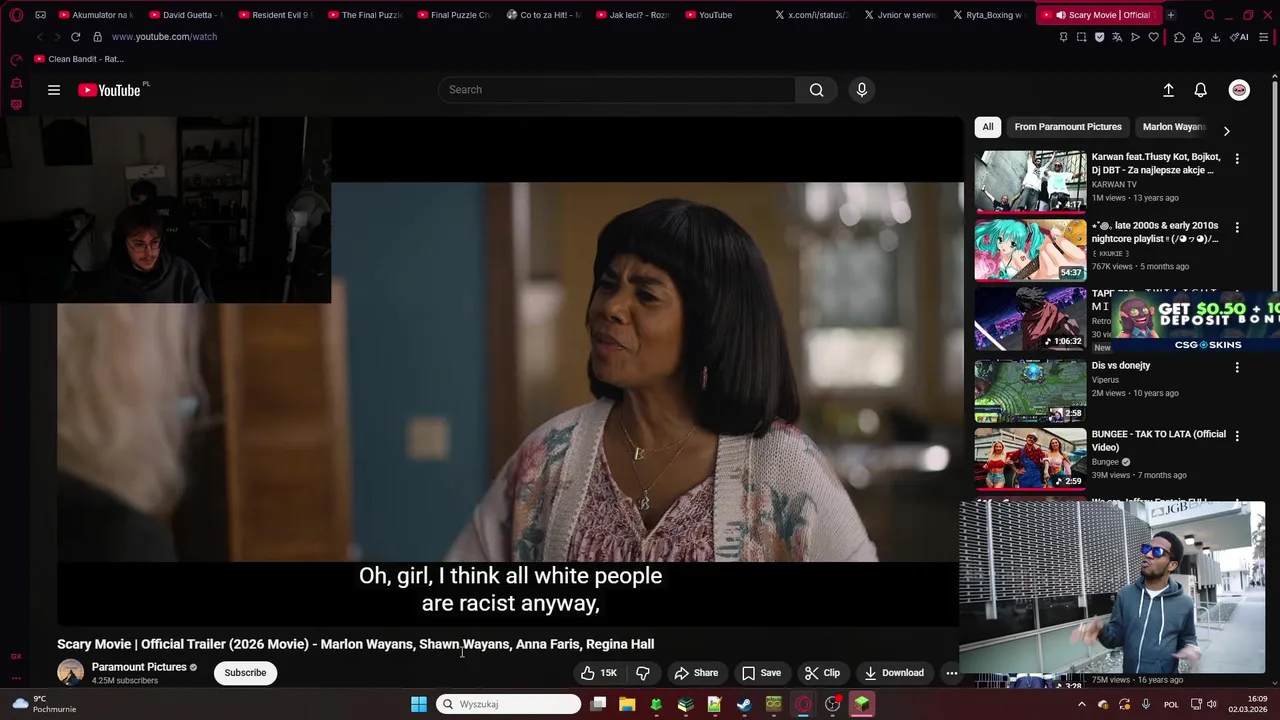Click the search magnifier button

pyautogui.click(x=816, y=90)
